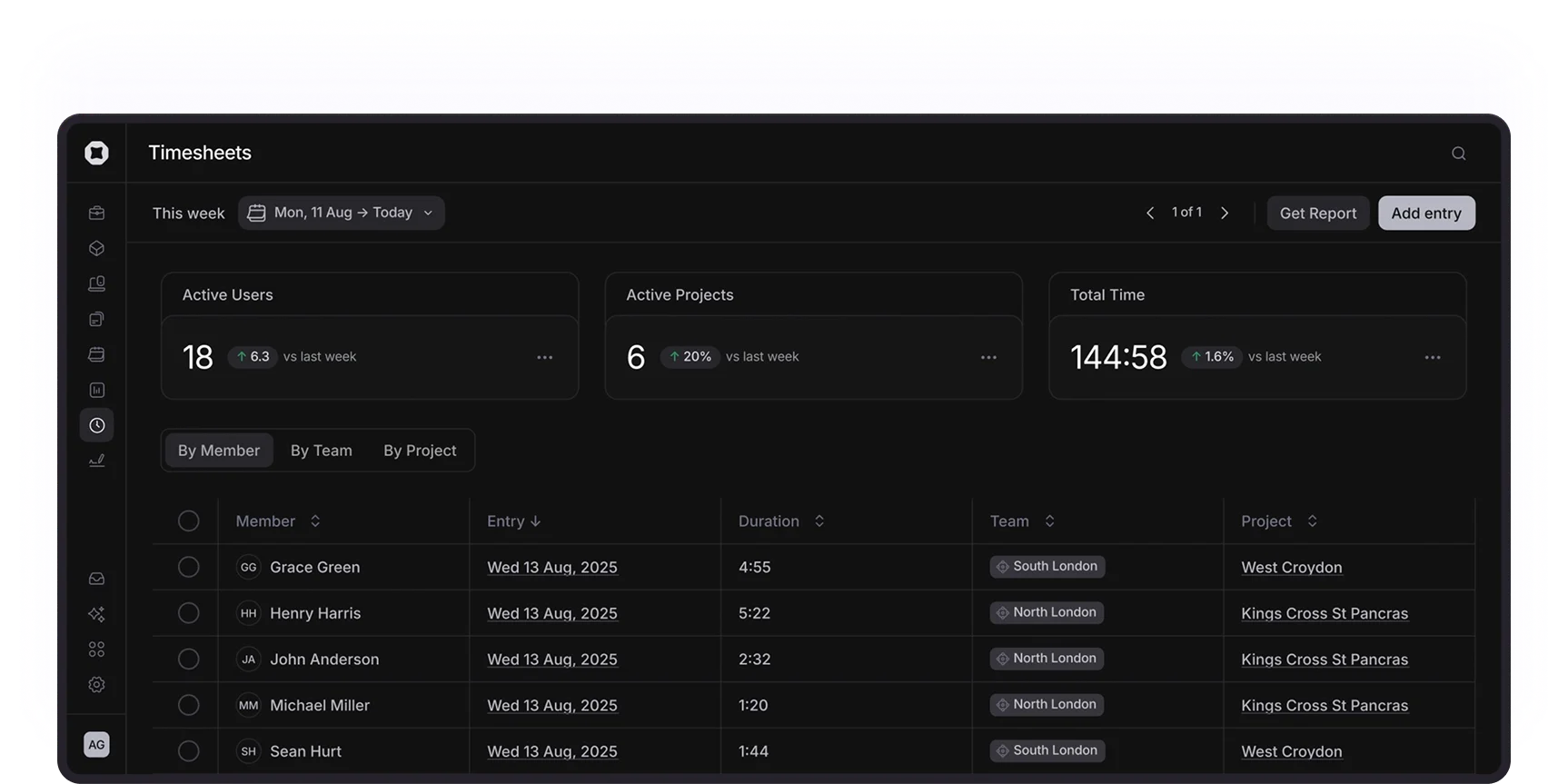This screenshot has height=784, width=1568.
Task: Open the bar chart reports icon
Action: click(96, 390)
